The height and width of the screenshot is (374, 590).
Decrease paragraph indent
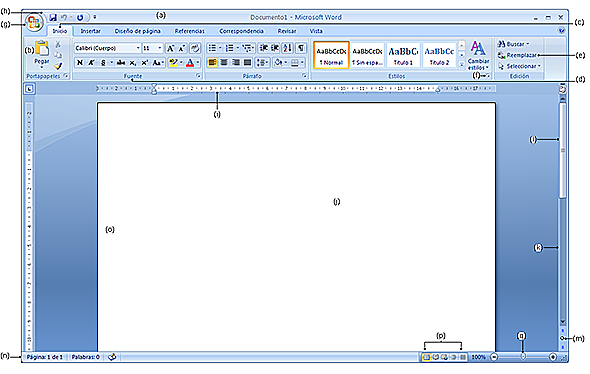coord(264,48)
